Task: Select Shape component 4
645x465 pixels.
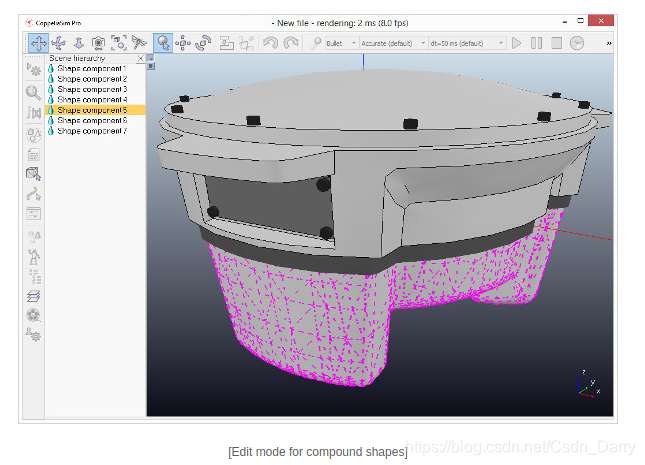Action: pos(92,100)
